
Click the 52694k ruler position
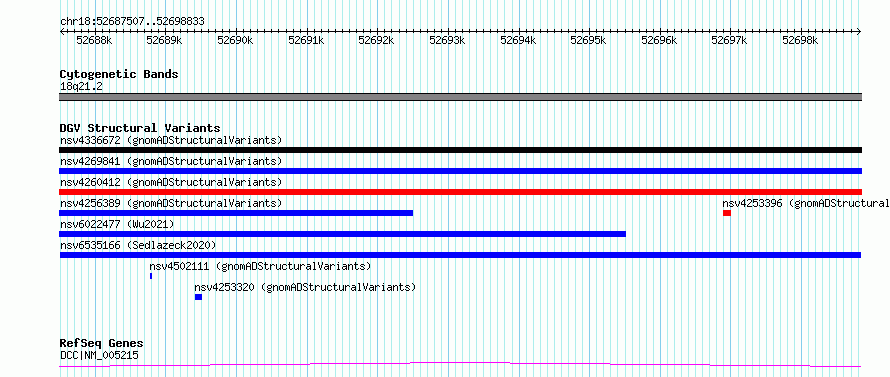518,40
